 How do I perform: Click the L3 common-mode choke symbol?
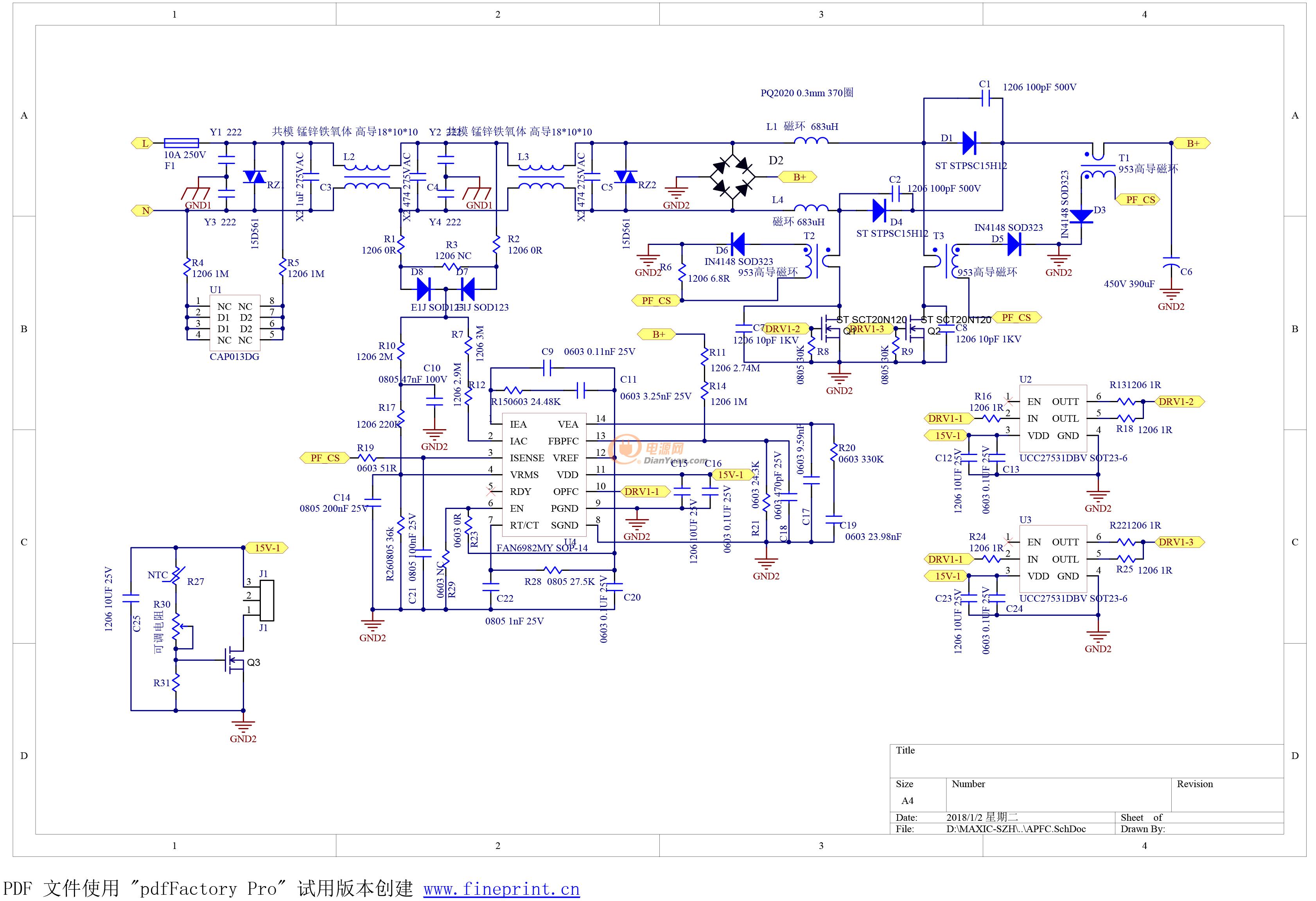click(541, 177)
